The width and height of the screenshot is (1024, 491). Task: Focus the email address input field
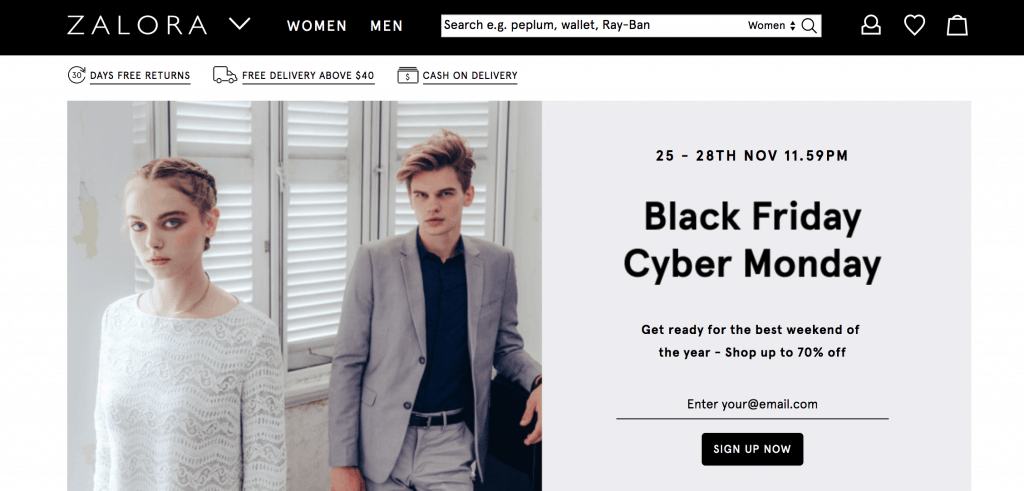click(x=752, y=404)
